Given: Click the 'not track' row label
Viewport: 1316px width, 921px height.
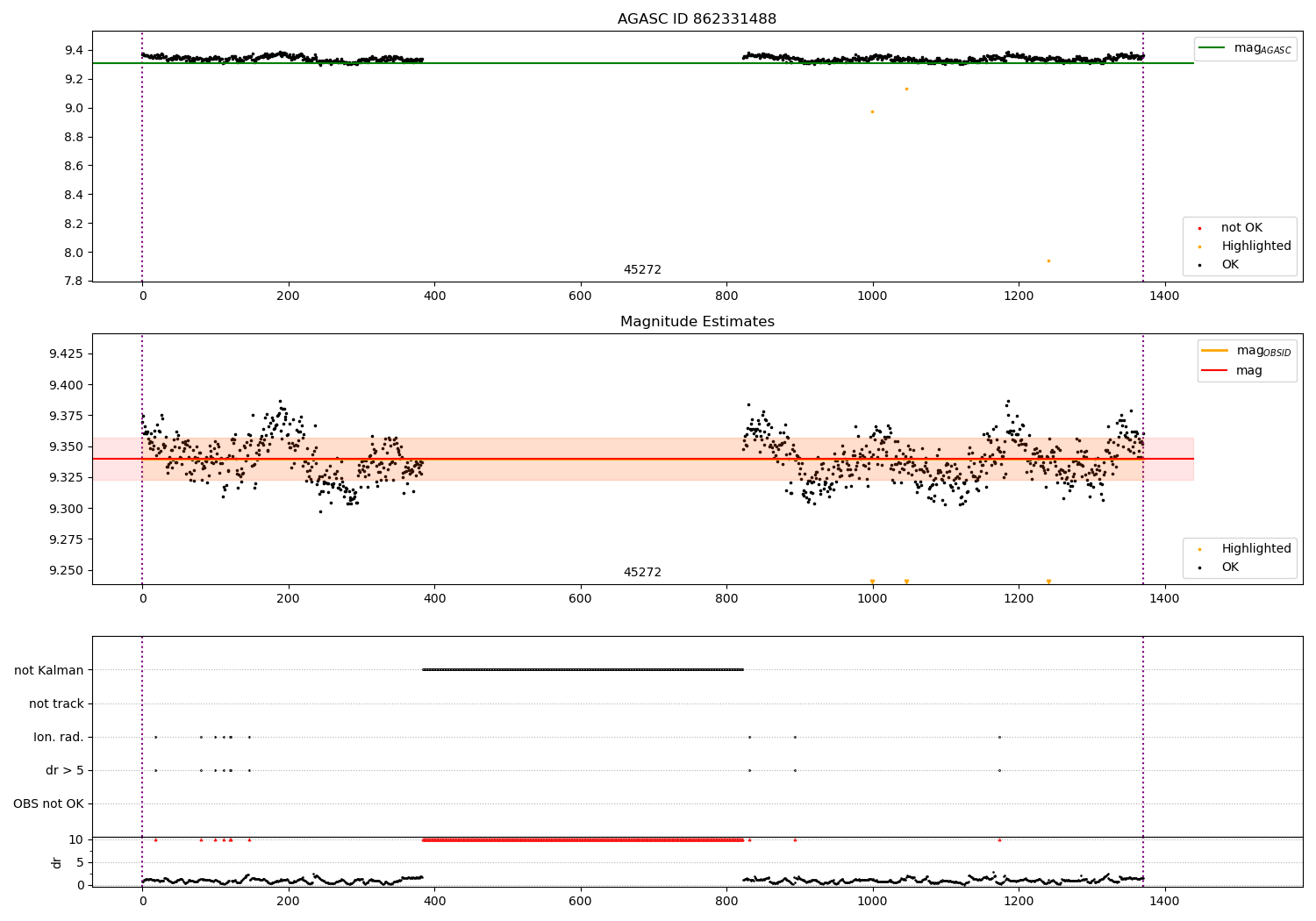Looking at the screenshot, I should (x=56, y=703).
